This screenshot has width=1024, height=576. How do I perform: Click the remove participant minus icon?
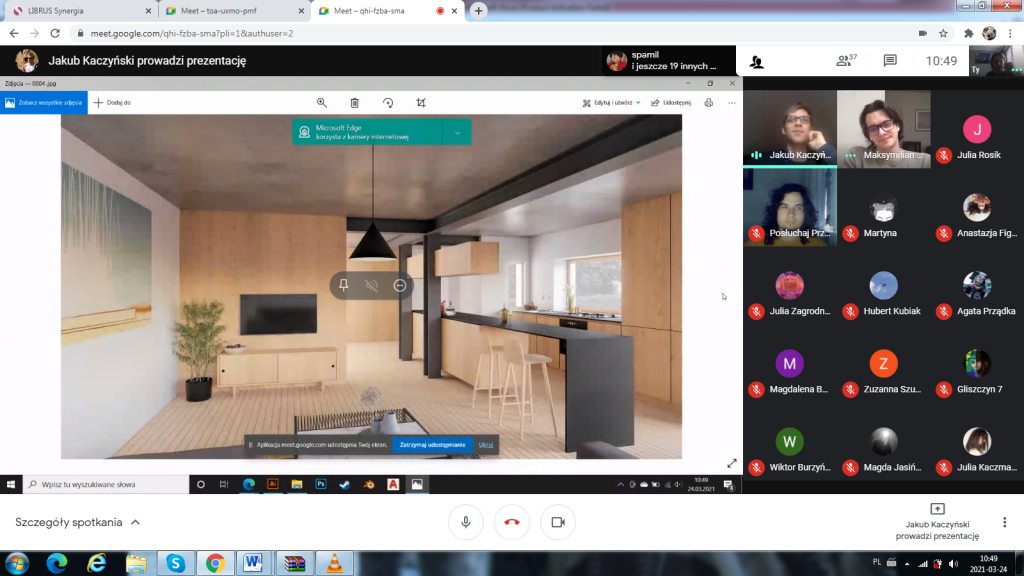click(400, 286)
